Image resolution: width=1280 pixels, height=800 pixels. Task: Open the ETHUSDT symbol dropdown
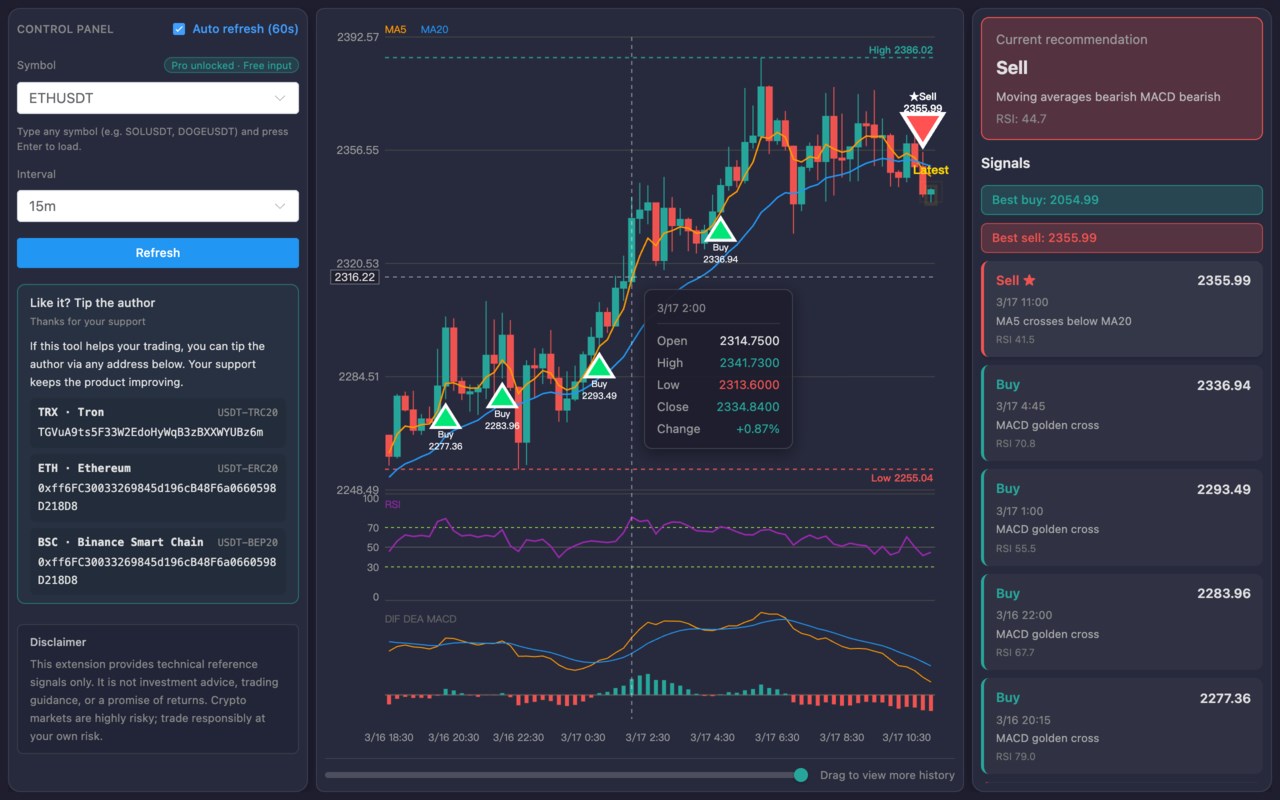[158, 98]
